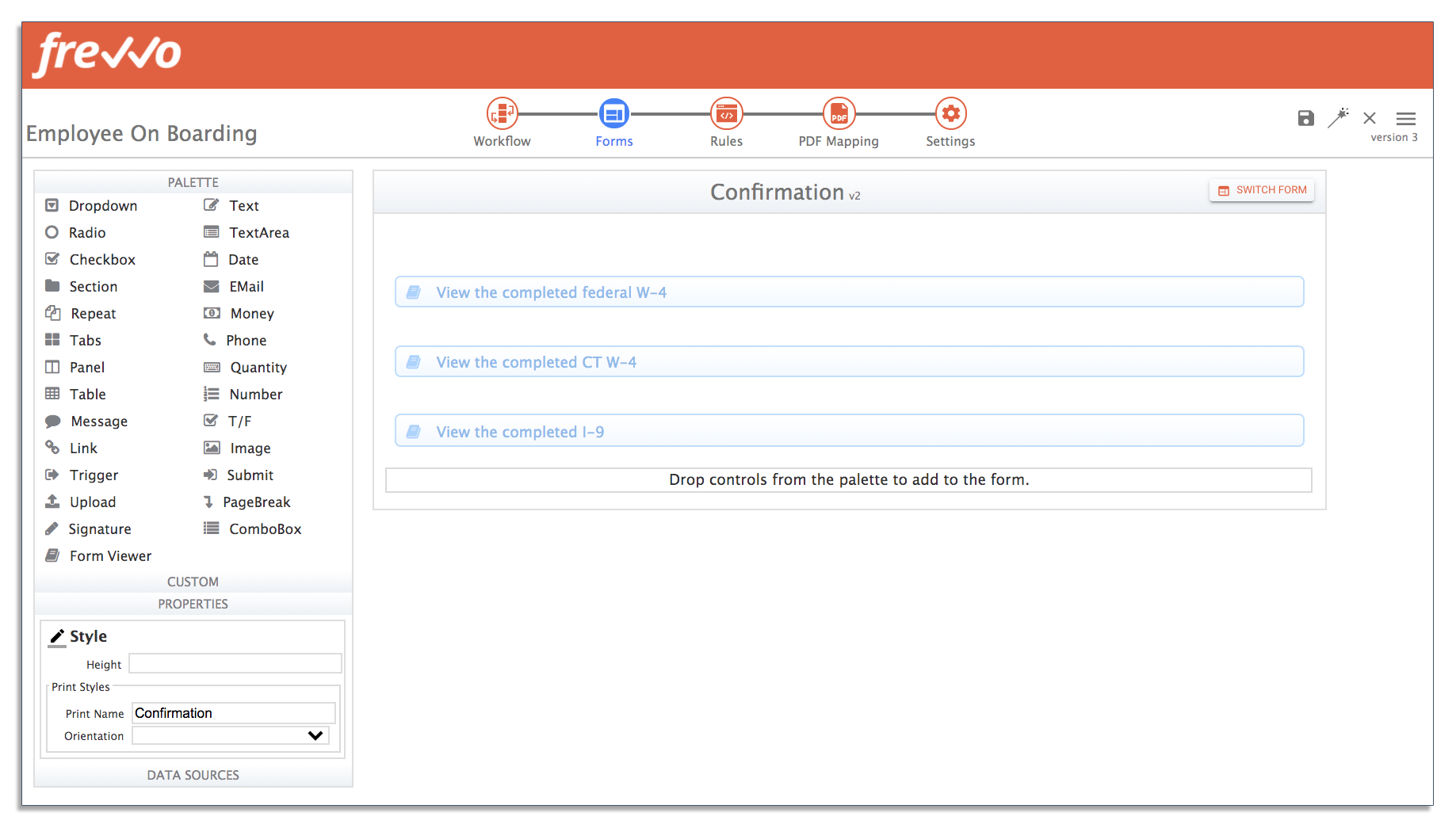The image size is (1456, 828).
Task: Open the PDF Mapping step icon
Action: coord(839,114)
